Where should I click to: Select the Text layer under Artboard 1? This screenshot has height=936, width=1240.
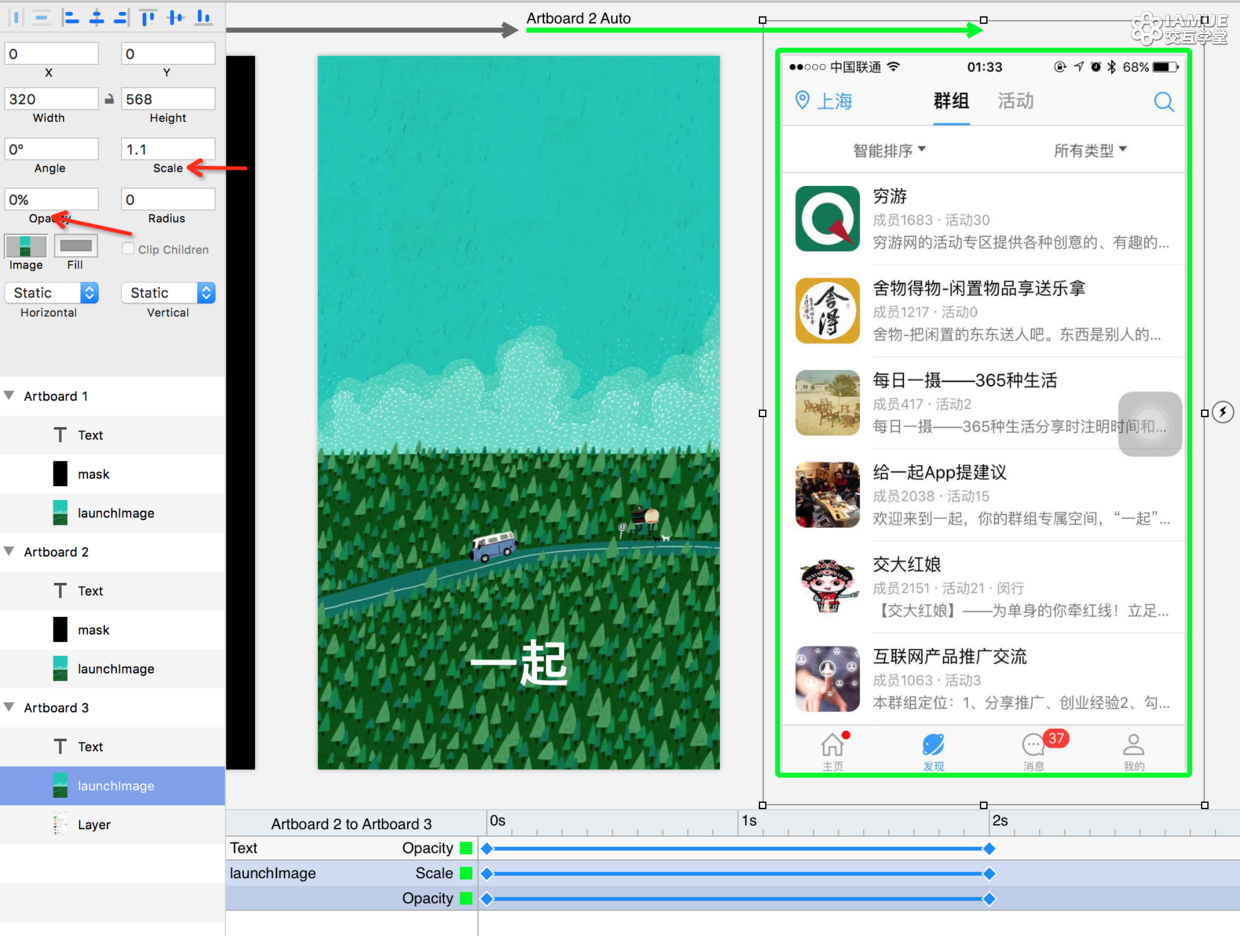pos(113,435)
